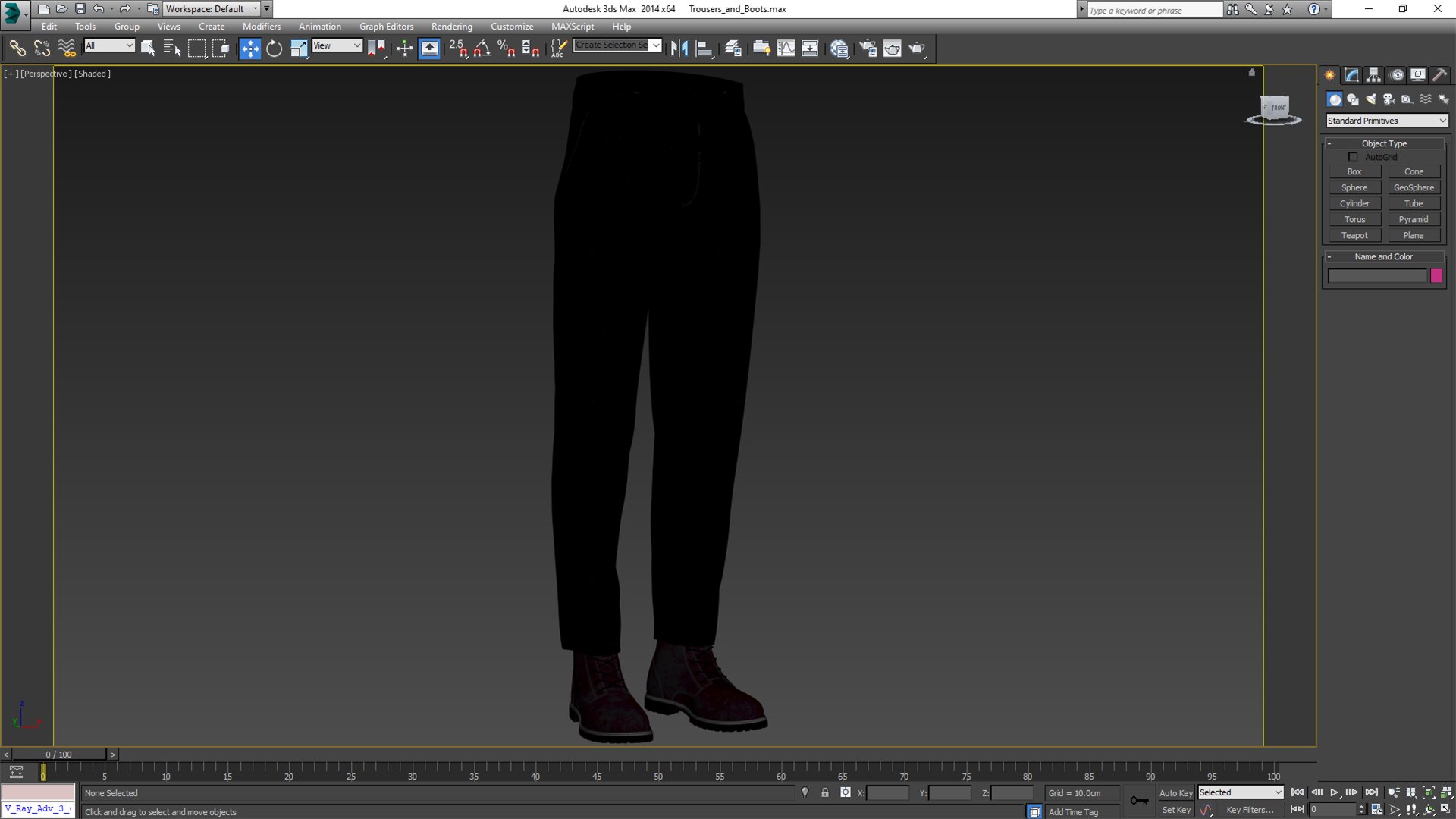Open the Standard Primitives dropdown
The height and width of the screenshot is (819, 1456).
[1386, 121]
